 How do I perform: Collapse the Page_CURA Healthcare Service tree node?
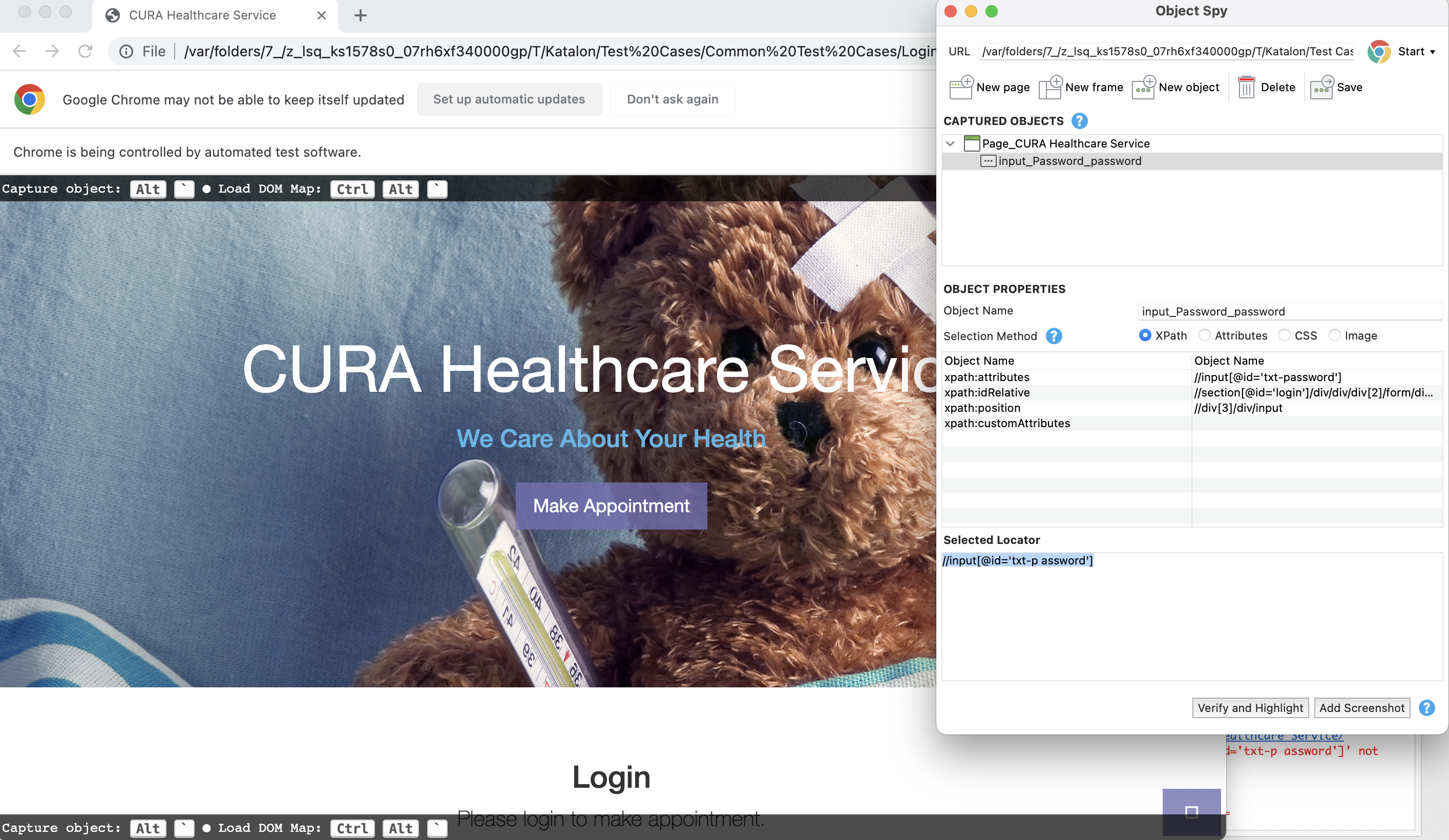951,143
